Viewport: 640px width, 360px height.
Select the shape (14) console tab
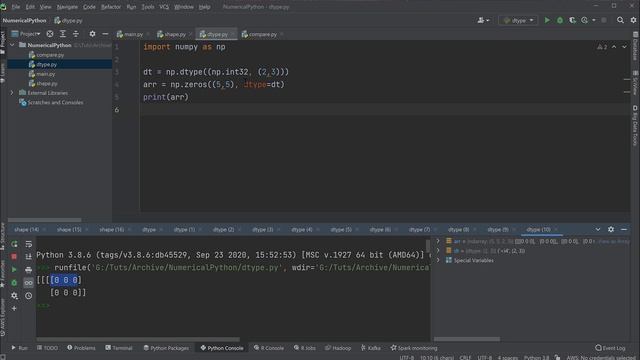pyautogui.click(x=27, y=229)
